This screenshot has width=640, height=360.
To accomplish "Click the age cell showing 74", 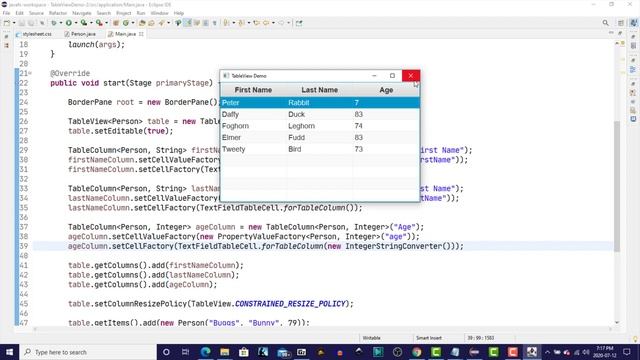I will pyautogui.click(x=386, y=126).
